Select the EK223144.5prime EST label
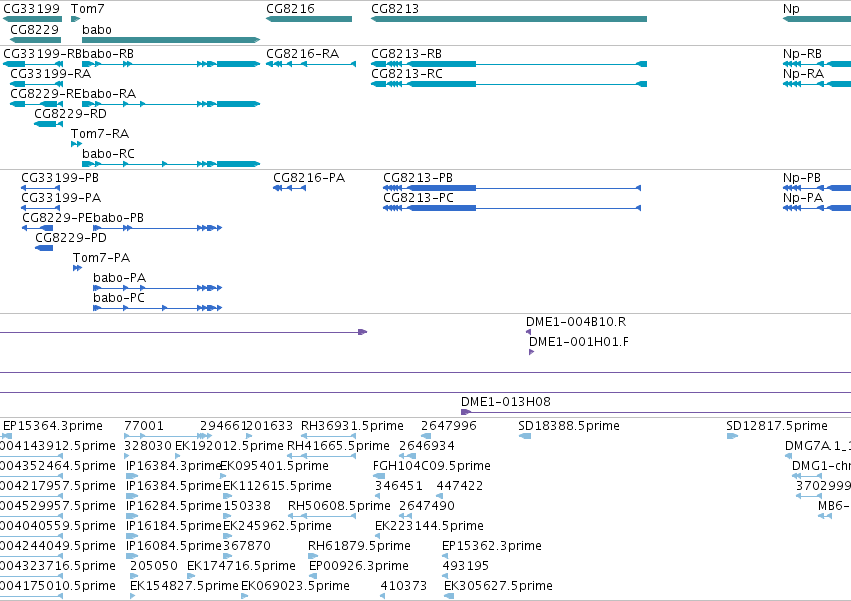 [x=429, y=527]
